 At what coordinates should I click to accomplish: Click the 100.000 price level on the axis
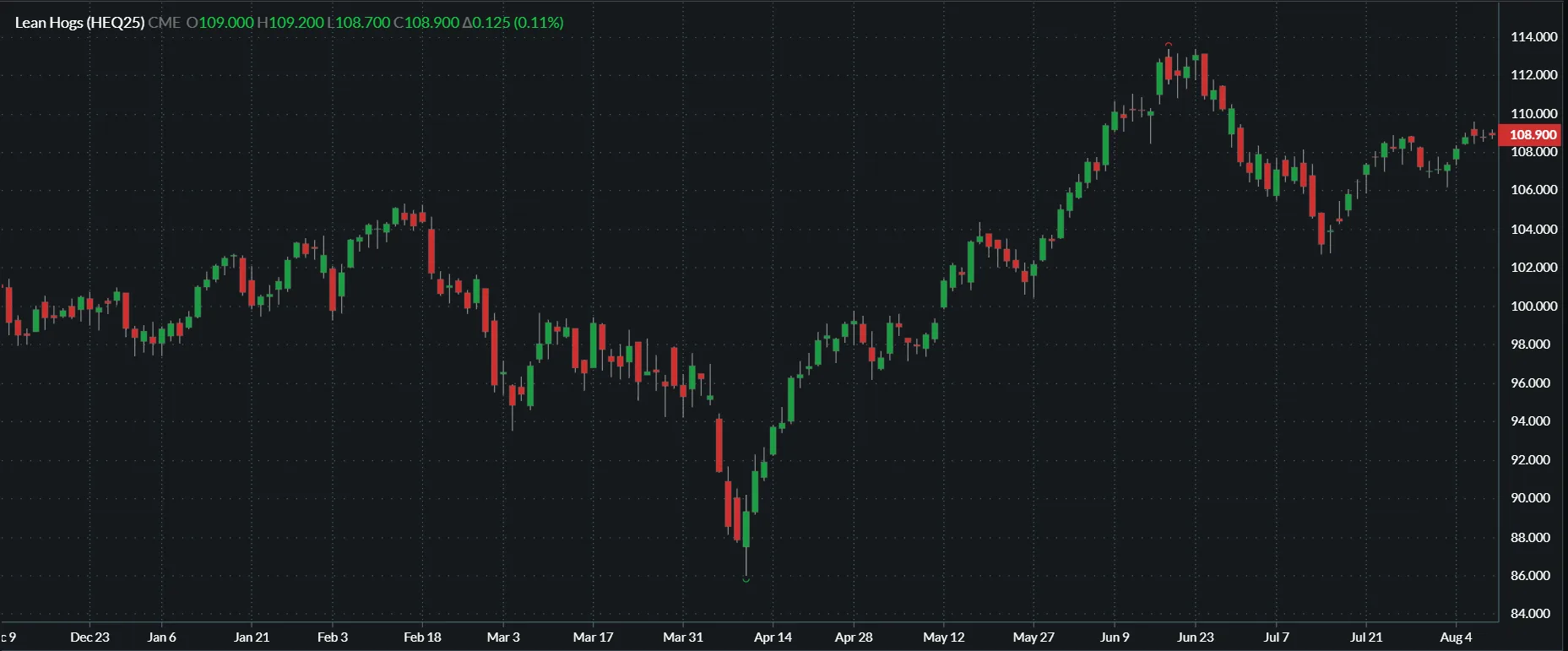1533,307
